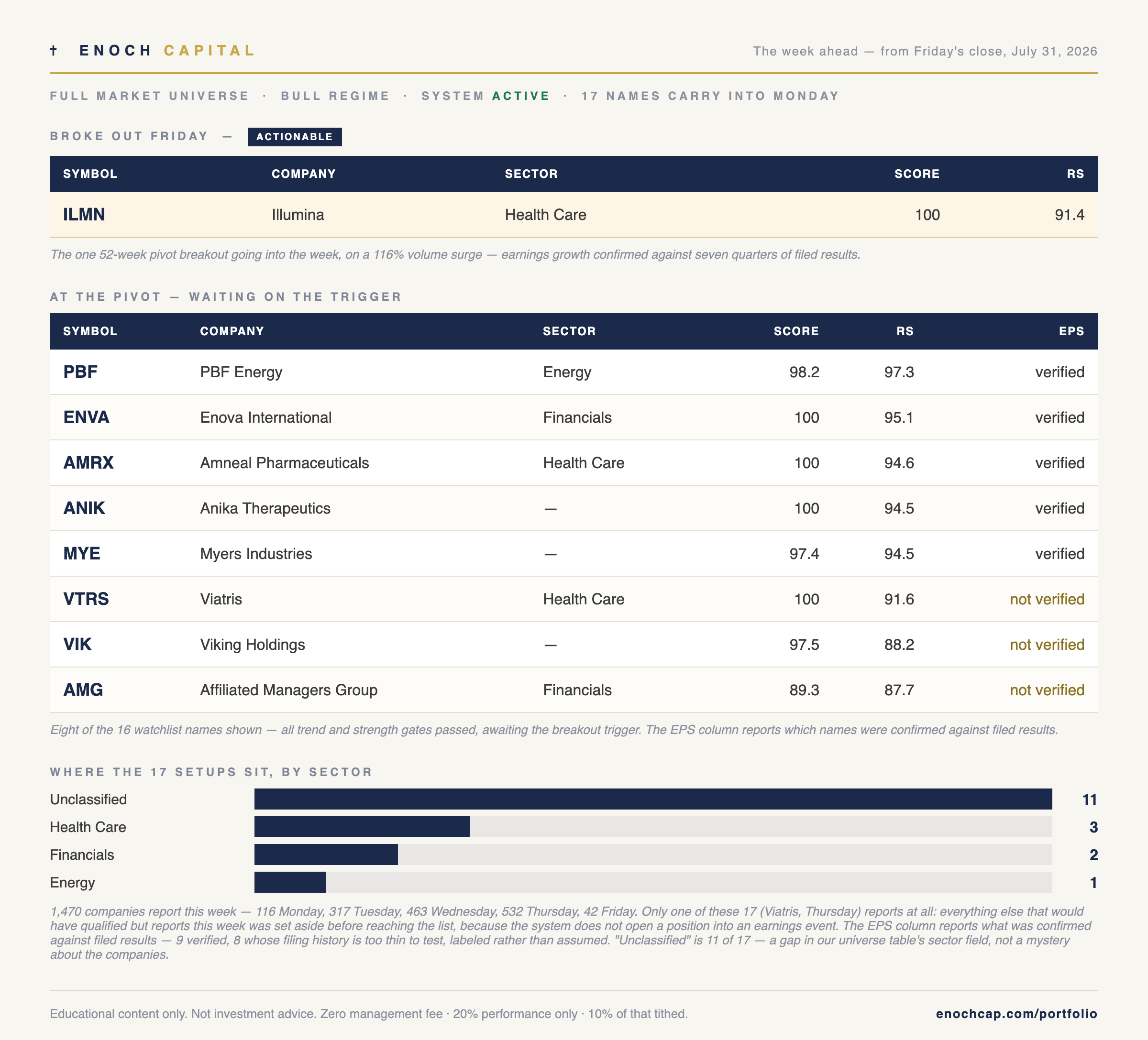Click RS value 88.2 for VIK
Viewport: 1148px width, 1040px height.
(899, 645)
